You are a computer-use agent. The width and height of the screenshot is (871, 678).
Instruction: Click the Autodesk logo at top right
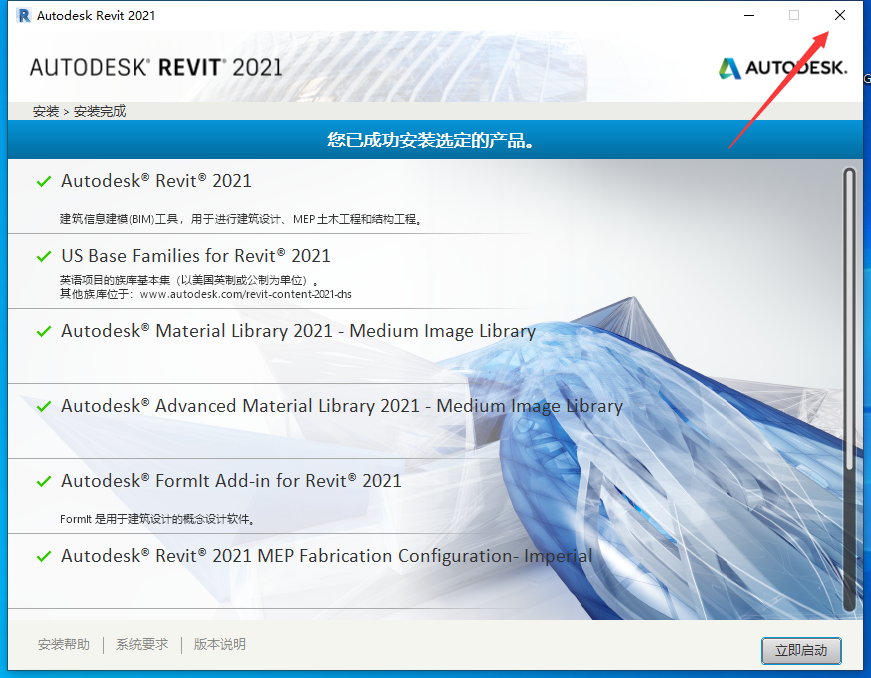click(781, 68)
